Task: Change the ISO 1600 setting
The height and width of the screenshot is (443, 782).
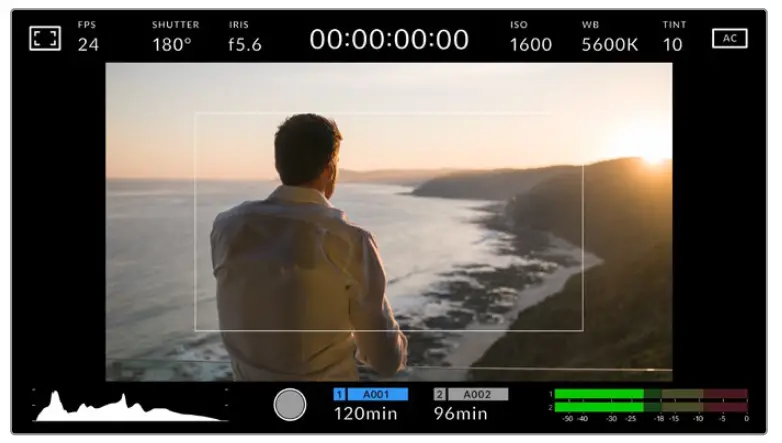Action: tap(531, 37)
